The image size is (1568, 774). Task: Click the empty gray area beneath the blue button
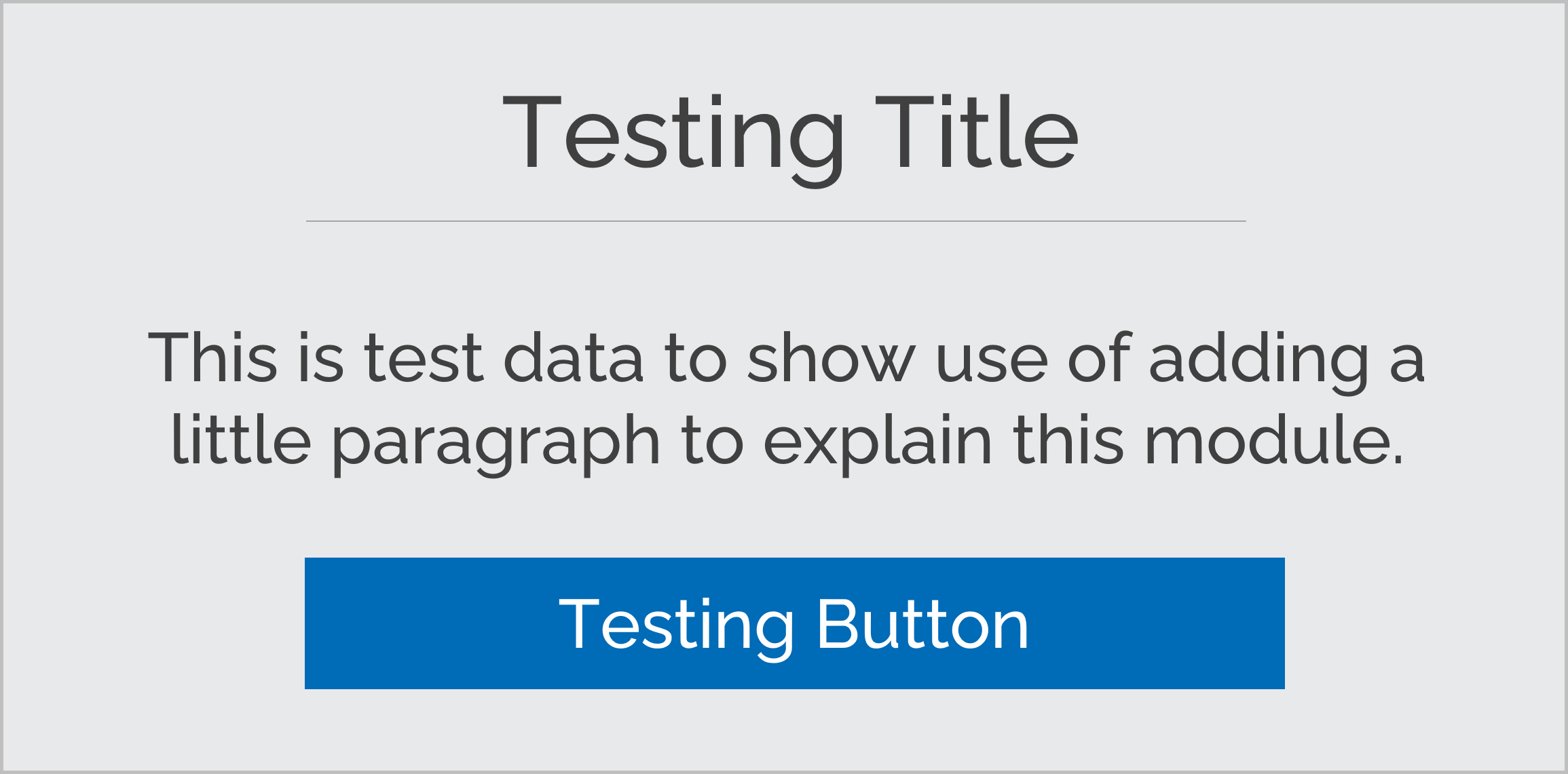[x=794, y=729]
